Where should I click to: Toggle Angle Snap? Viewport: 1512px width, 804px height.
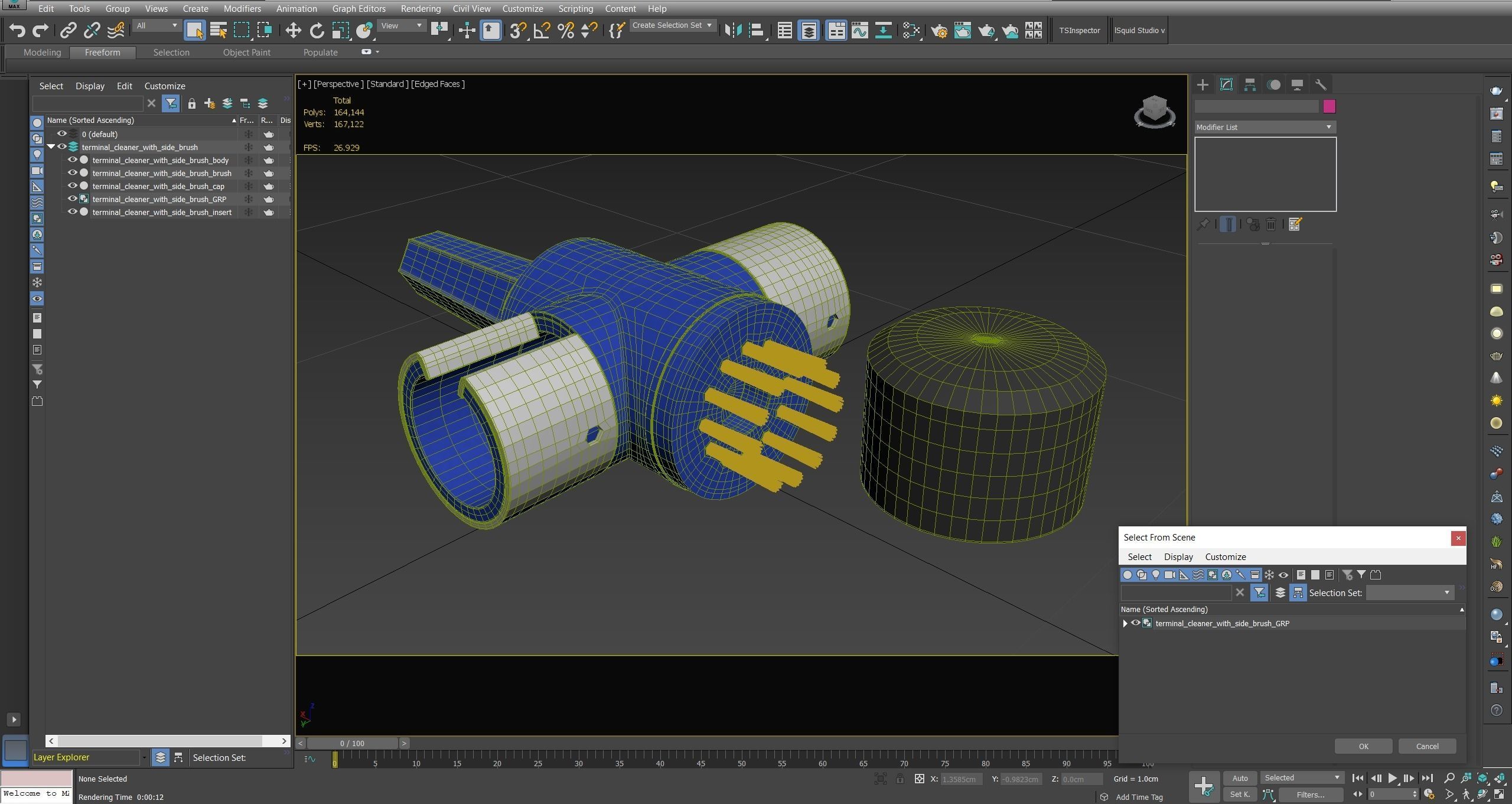(x=542, y=30)
